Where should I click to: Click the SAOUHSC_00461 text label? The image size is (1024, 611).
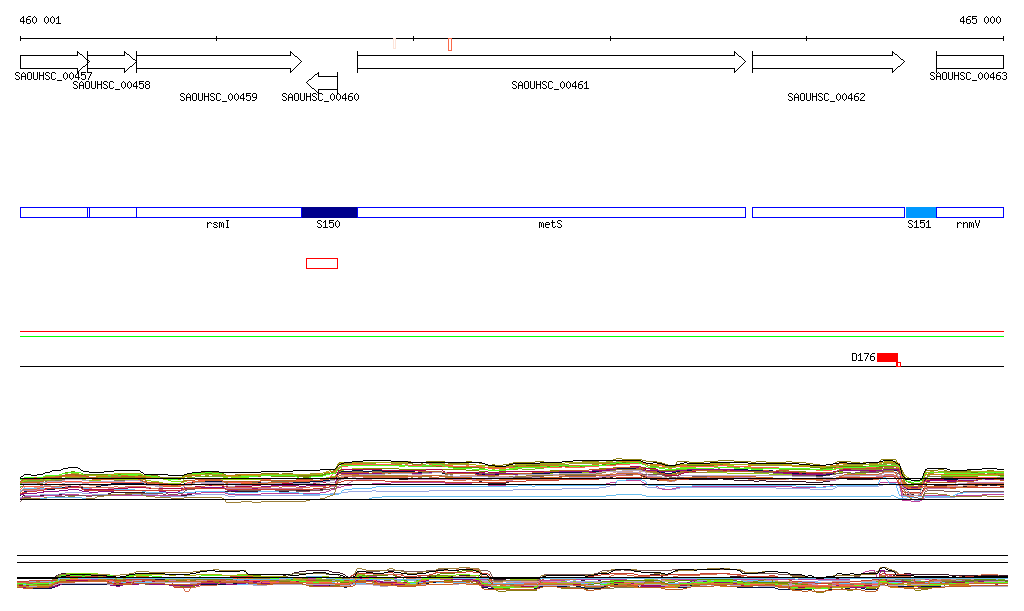(x=550, y=86)
